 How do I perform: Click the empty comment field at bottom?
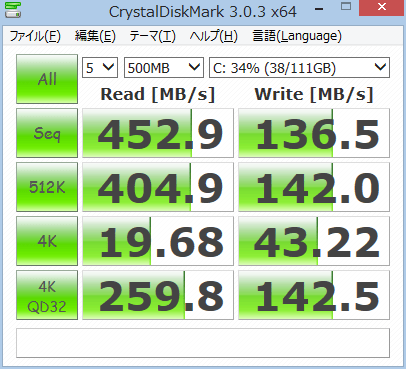[203, 343]
